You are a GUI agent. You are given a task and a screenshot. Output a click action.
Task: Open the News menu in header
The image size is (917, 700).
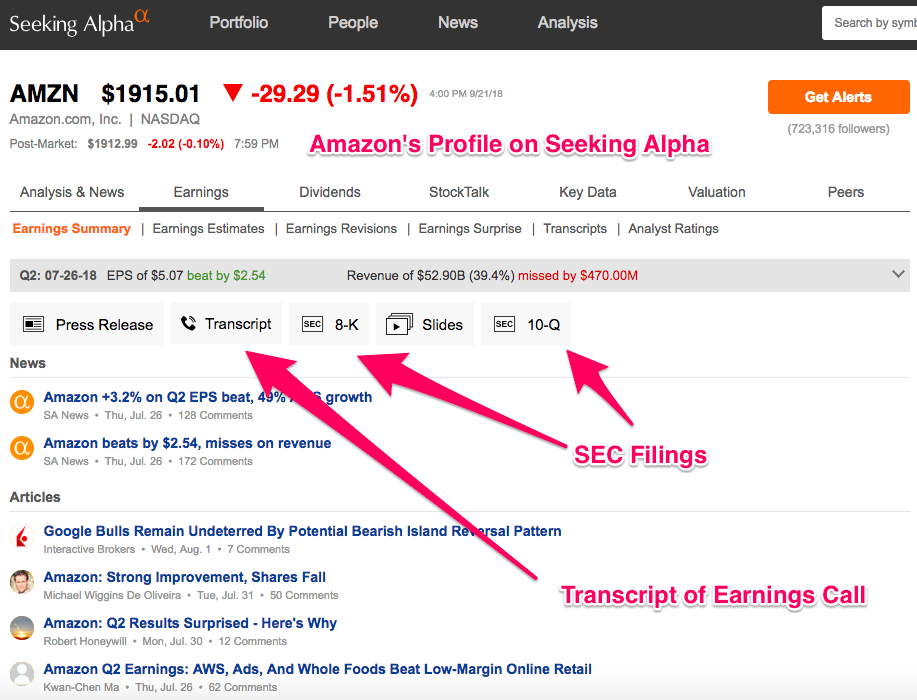(x=458, y=23)
